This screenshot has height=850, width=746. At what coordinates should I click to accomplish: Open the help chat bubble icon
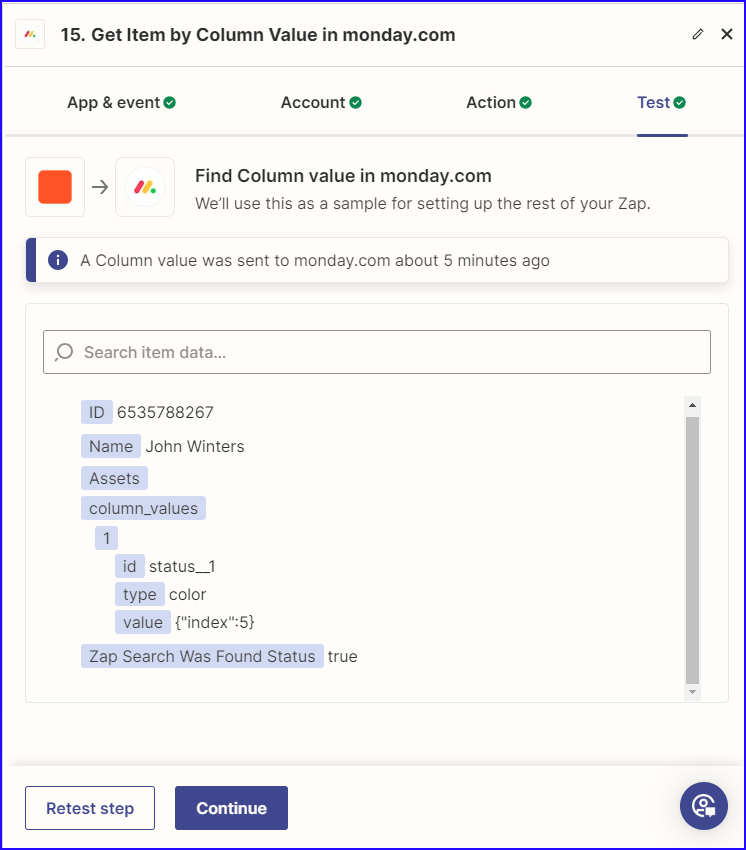pyautogui.click(x=704, y=806)
